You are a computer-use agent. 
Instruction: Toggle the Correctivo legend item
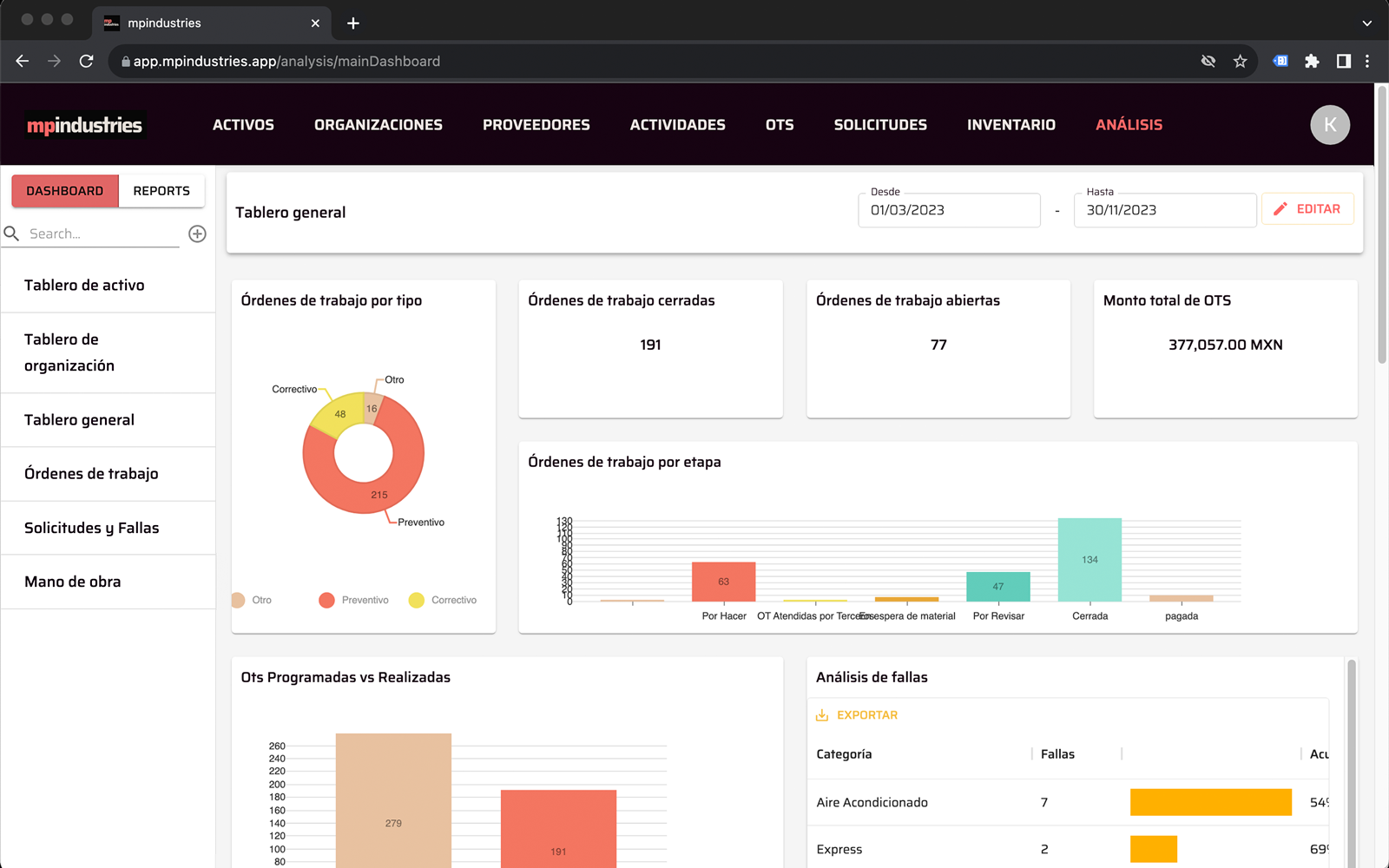coord(443,600)
